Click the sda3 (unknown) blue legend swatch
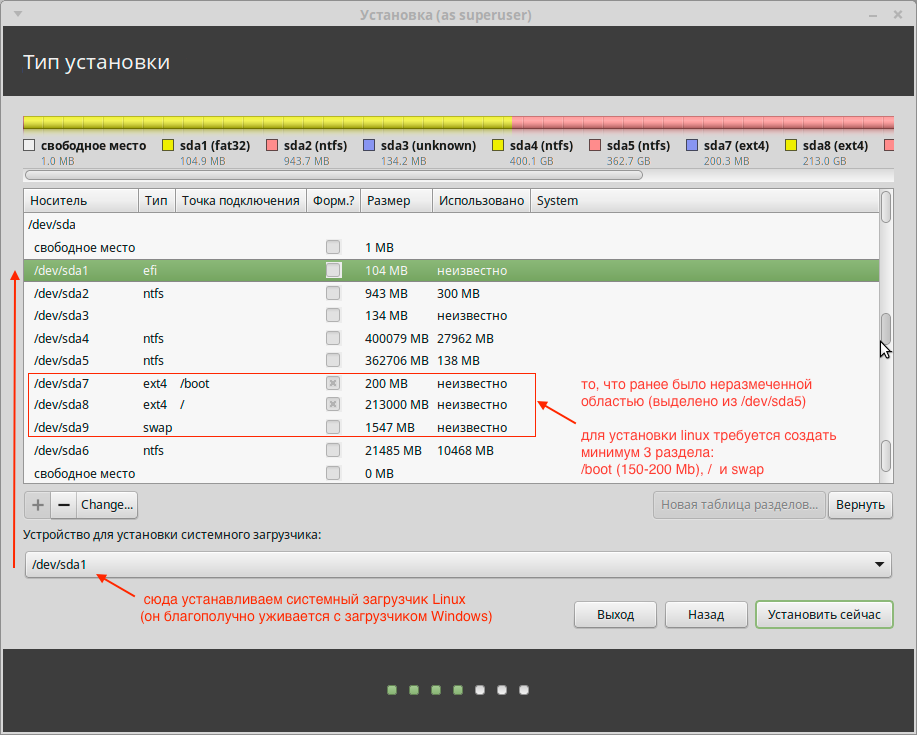This screenshot has width=917, height=735. 369,145
